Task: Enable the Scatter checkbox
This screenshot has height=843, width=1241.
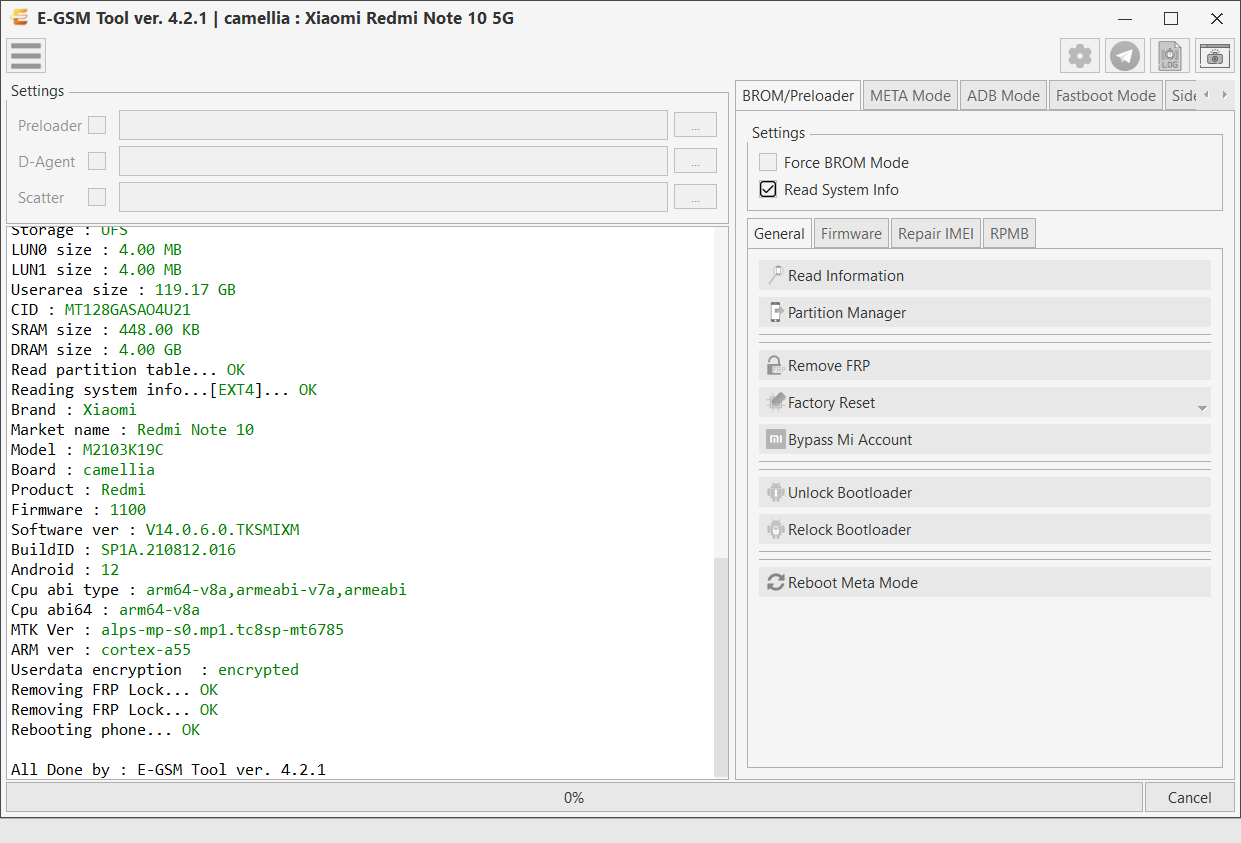Action: click(97, 197)
